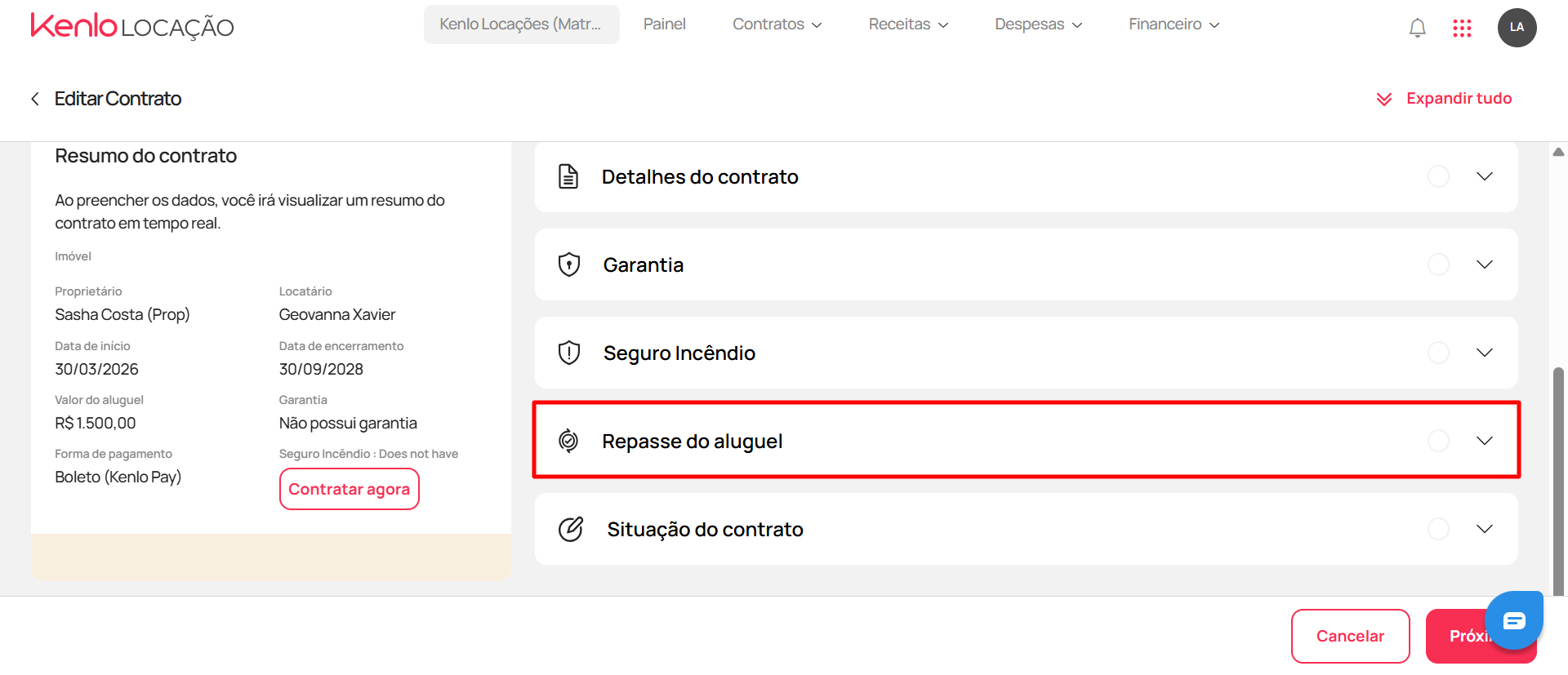Image resolution: width=1568 pixels, height=675 pixels.
Task: Open the Kenlo Locações branch selector
Action: coord(521,24)
